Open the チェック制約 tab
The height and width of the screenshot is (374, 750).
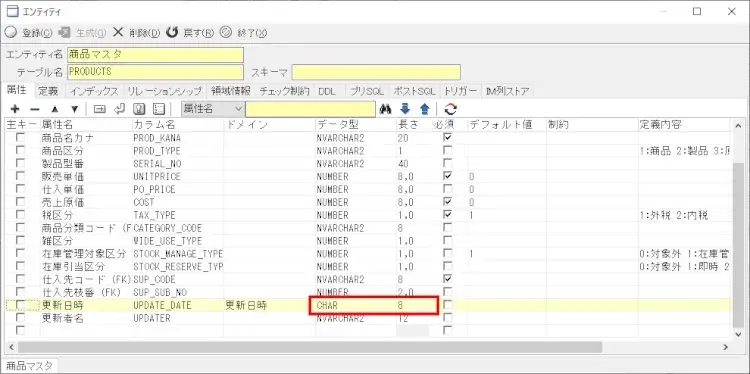[284, 90]
